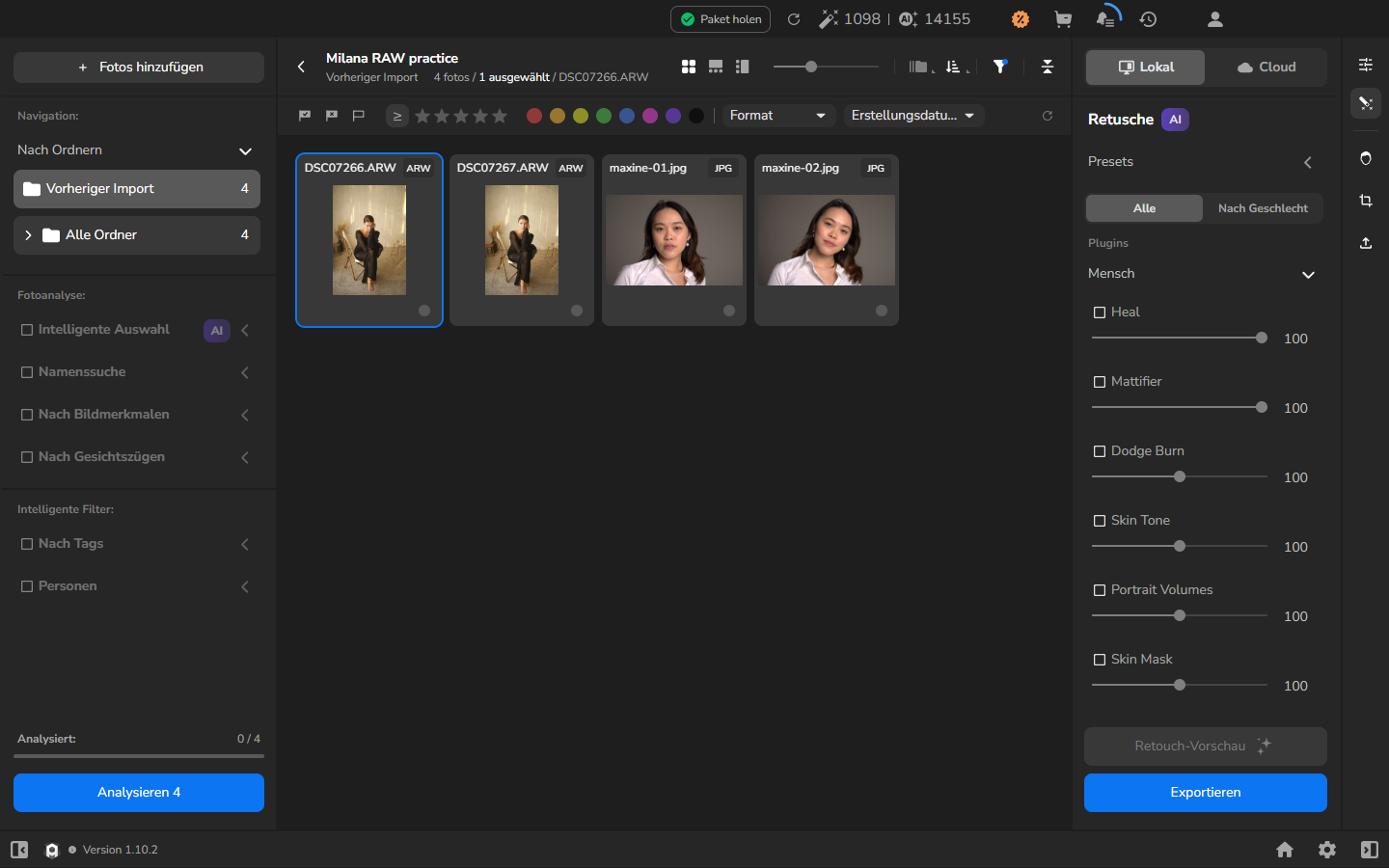Expand the Presets panel chevron
The image size is (1389, 868).
pyautogui.click(x=1308, y=162)
